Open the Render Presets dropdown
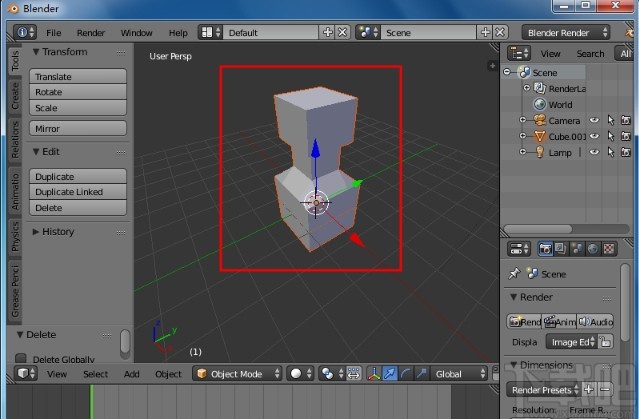 (543, 390)
